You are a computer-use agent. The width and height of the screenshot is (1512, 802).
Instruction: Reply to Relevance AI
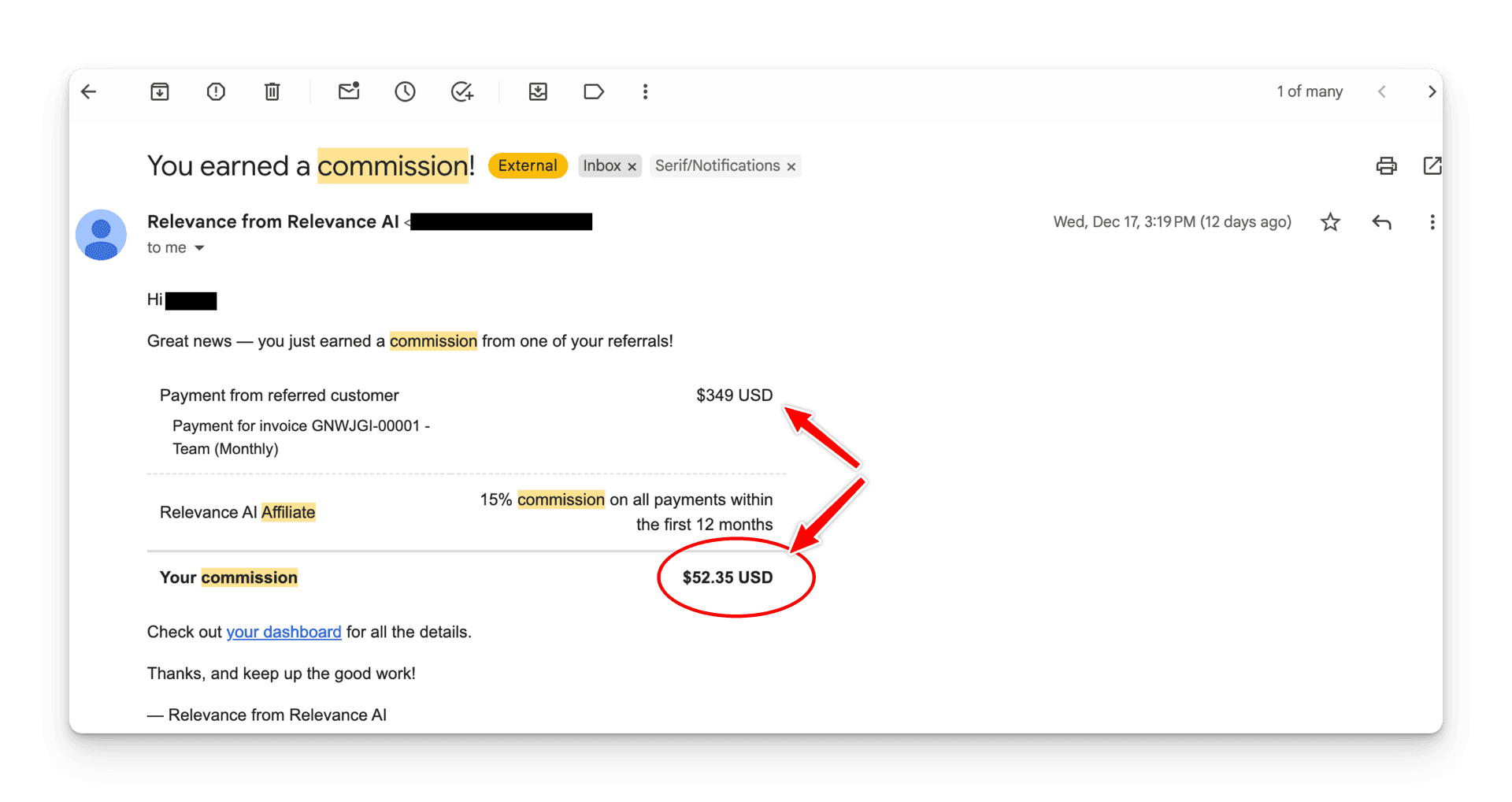click(x=1382, y=222)
